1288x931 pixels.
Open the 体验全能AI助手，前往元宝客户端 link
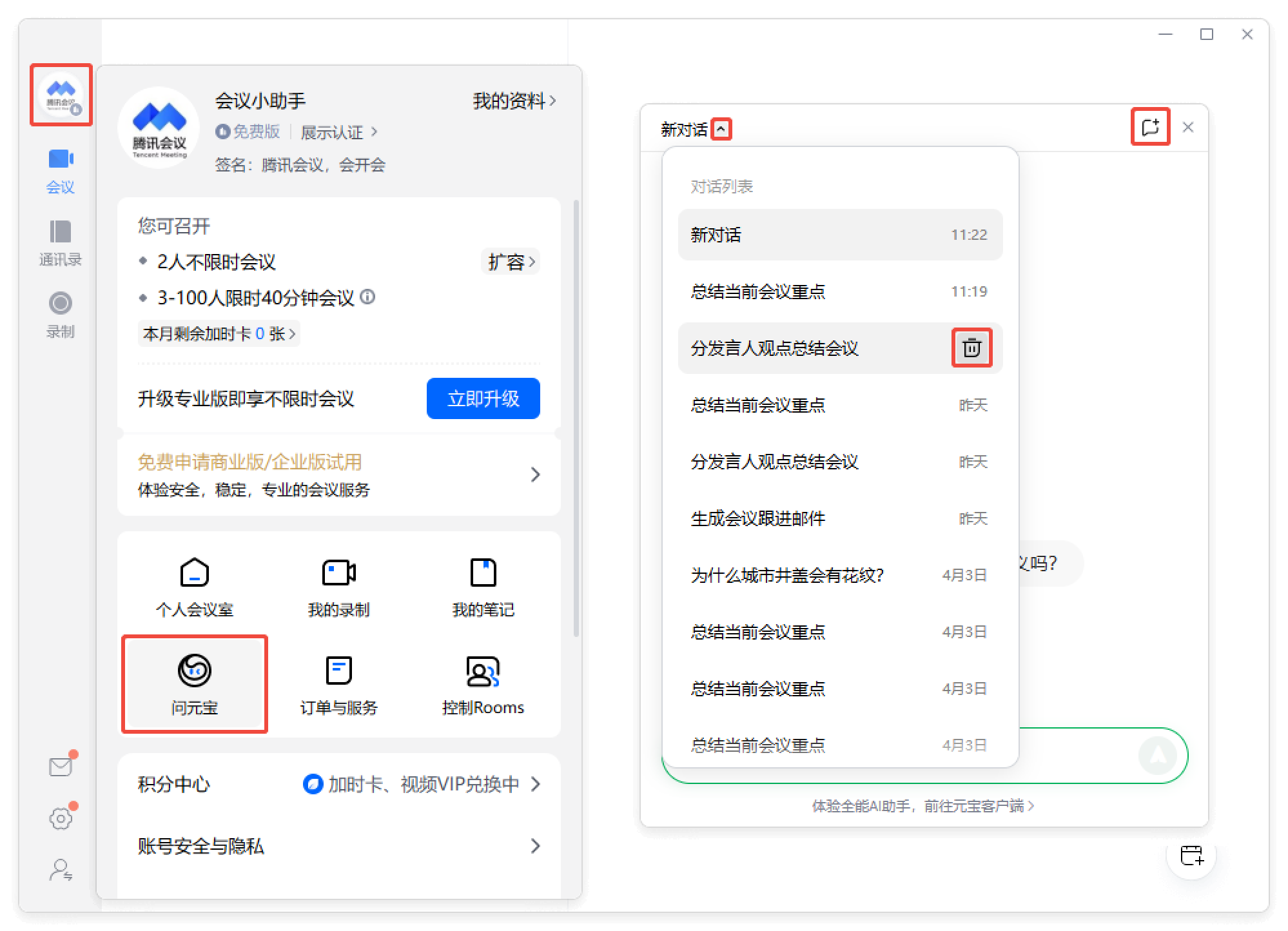click(x=922, y=806)
